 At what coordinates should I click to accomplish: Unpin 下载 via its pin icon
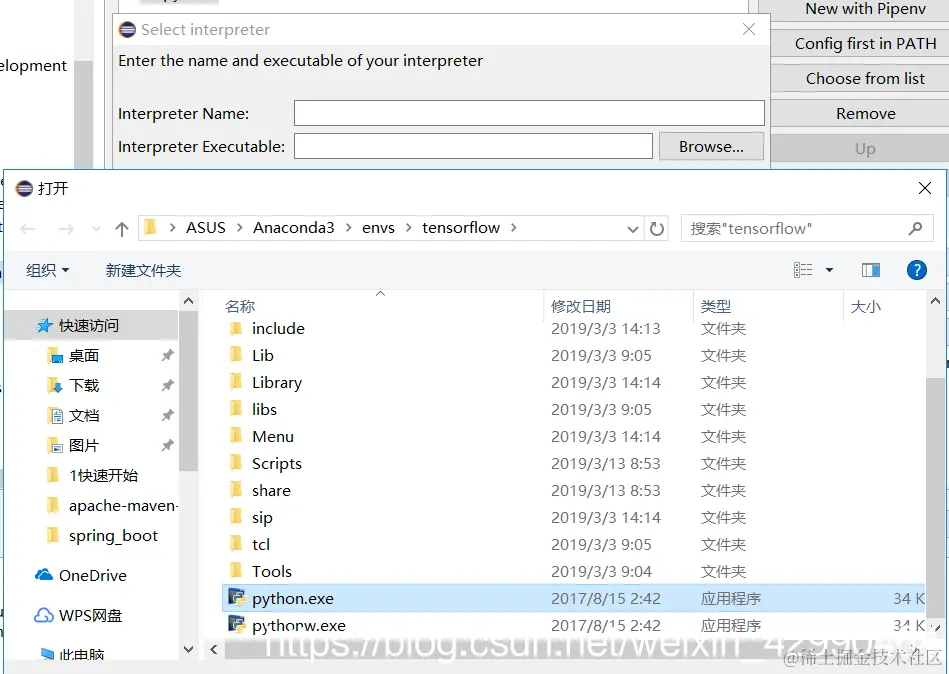click(168, 385)
